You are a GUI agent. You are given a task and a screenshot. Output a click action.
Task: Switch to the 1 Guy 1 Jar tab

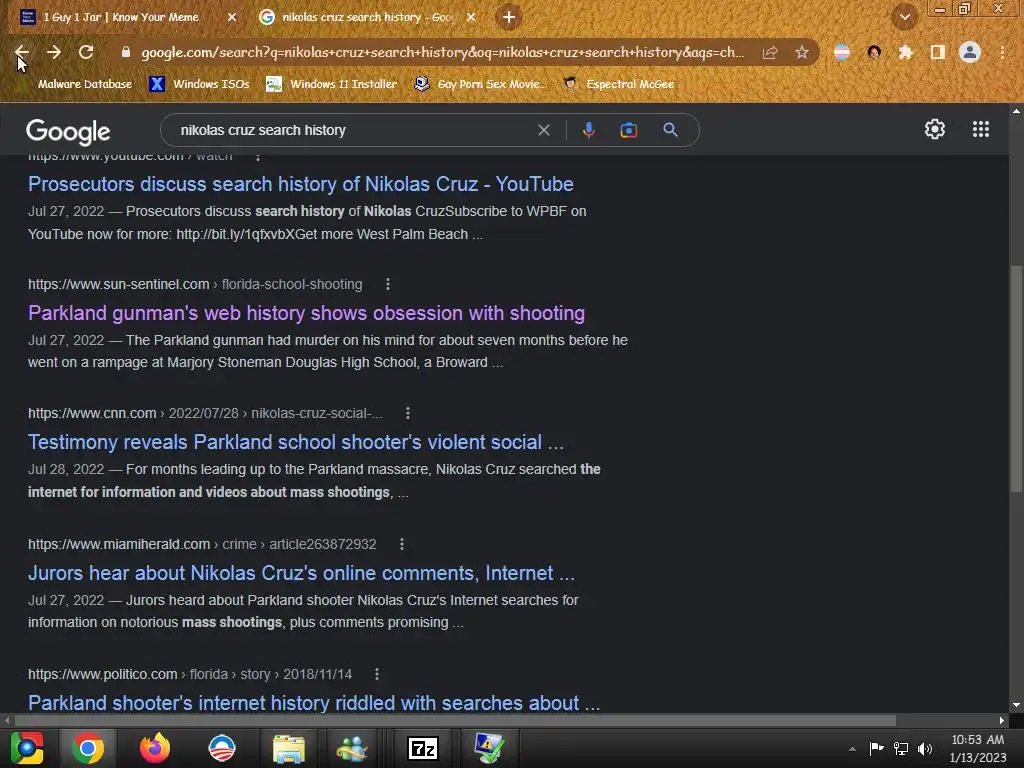(121, 18)
